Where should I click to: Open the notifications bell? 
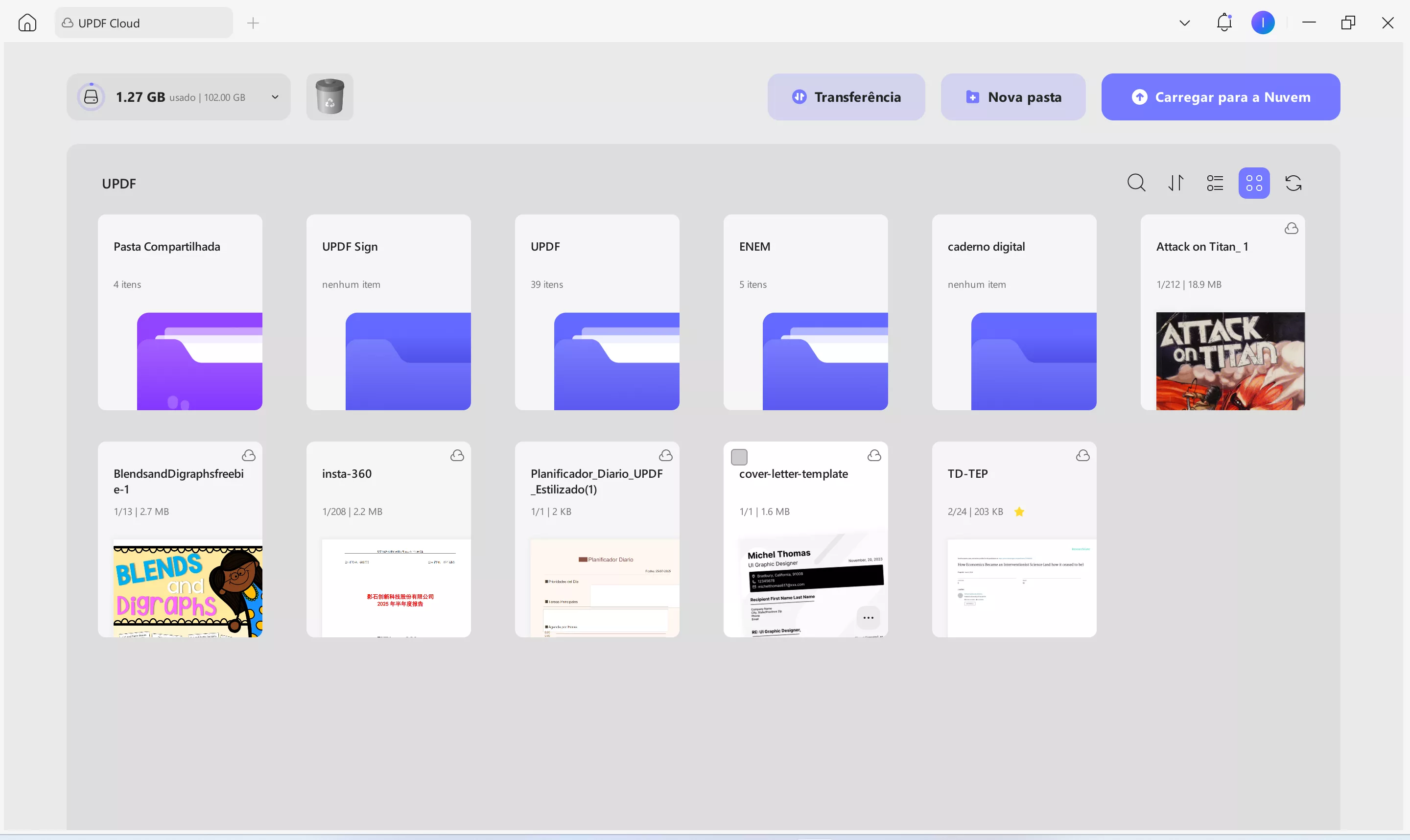tap(1224, 23)
